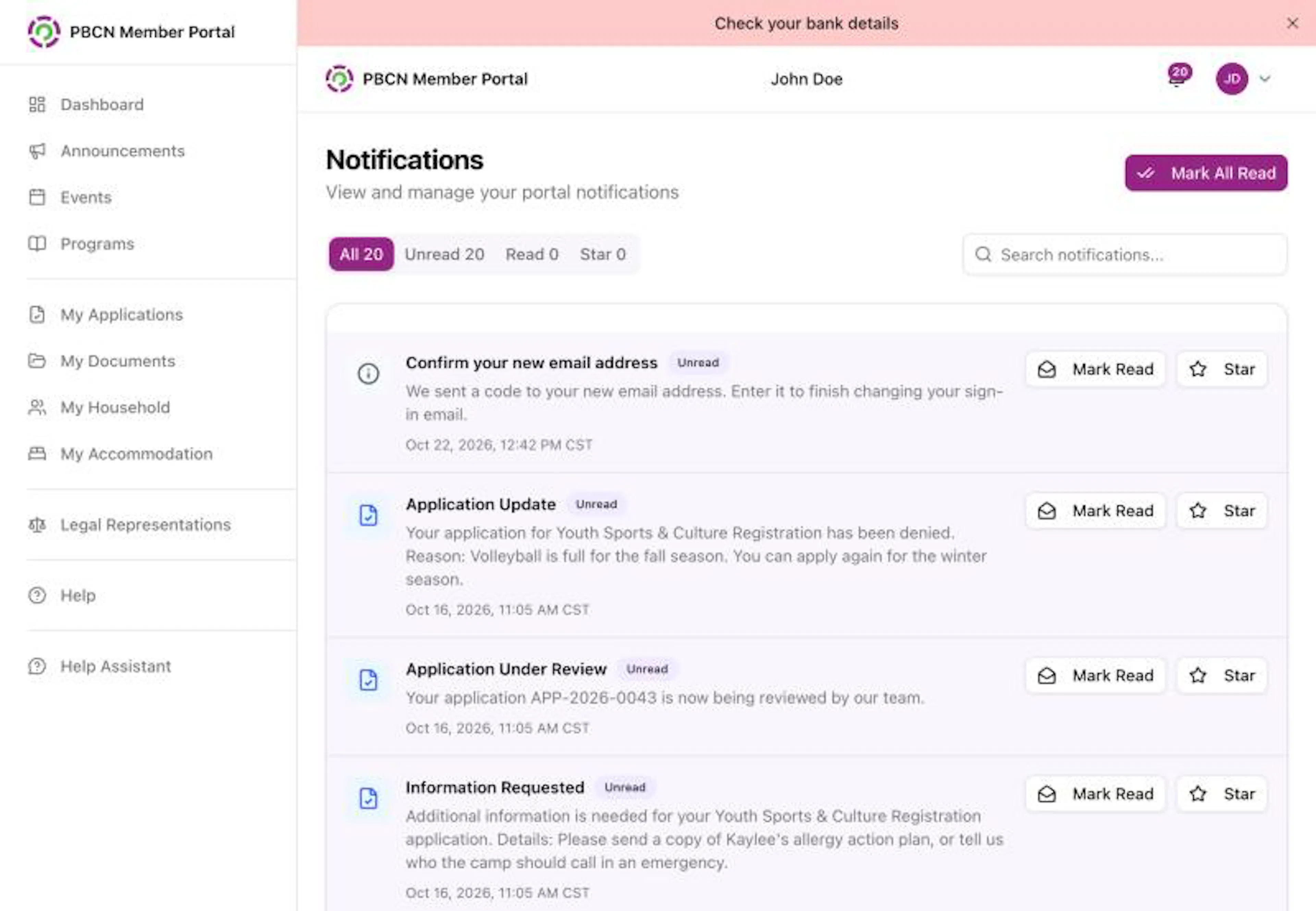Switch to the Star 0 tab
The height and width of the screenshot is (911, 1316).
[602, 254]
